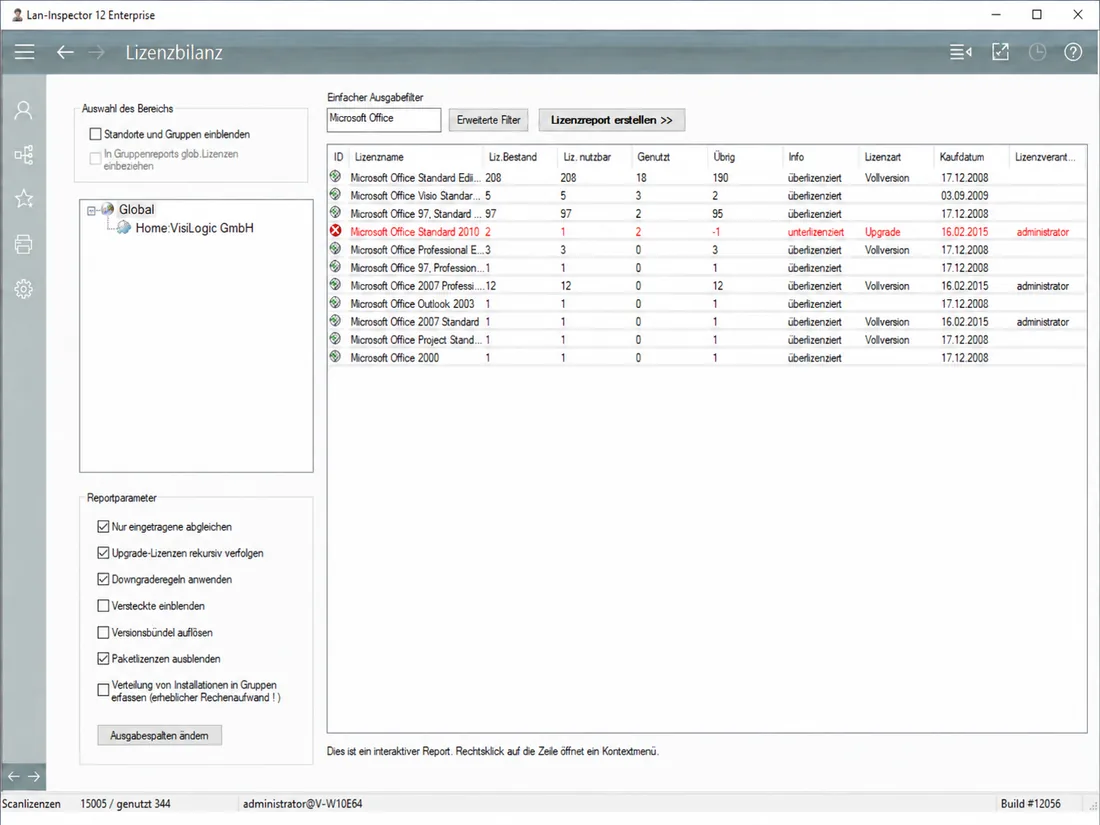Sort by Liz.Bestand column header

[519, 156]
